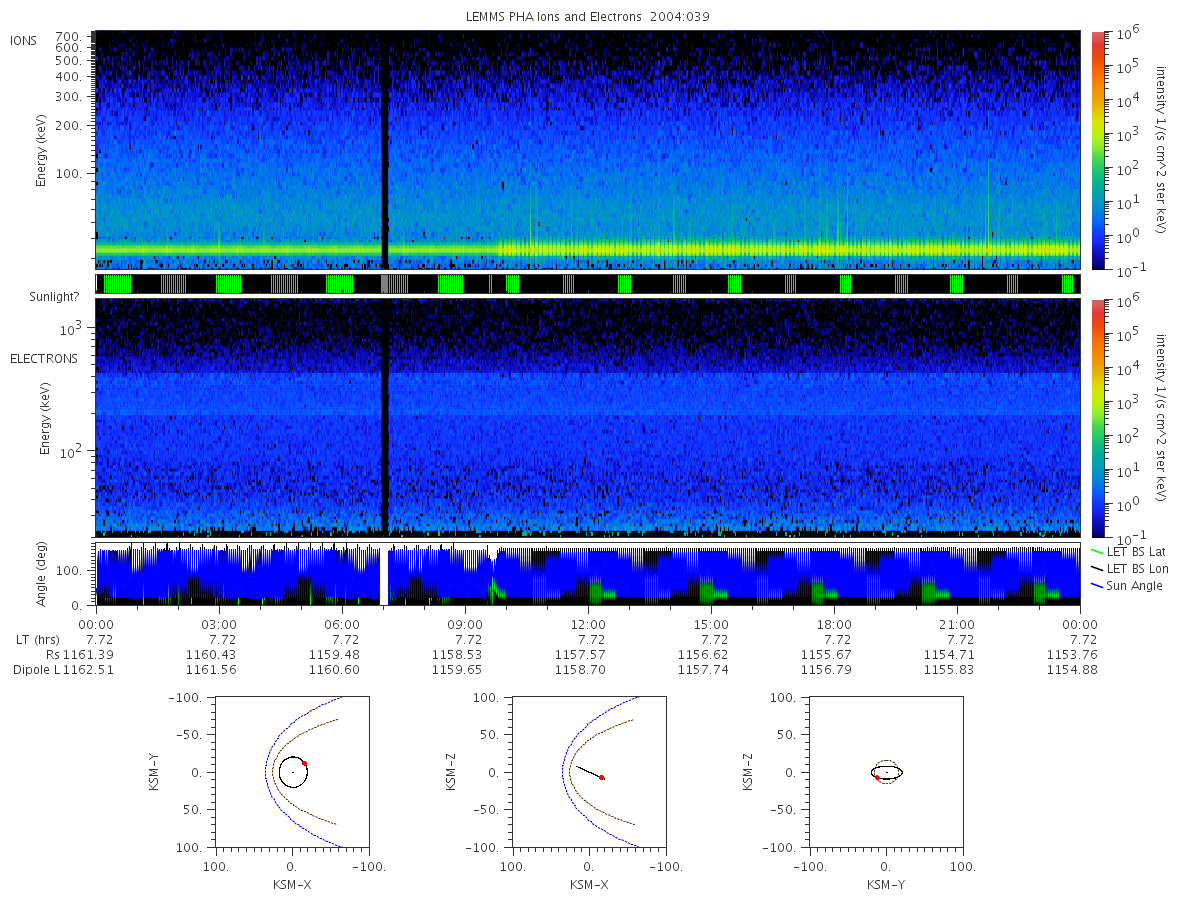Click the first green block in Sunlight bar
Viewport: 1200px width, 900px height.
coord(117,284)
